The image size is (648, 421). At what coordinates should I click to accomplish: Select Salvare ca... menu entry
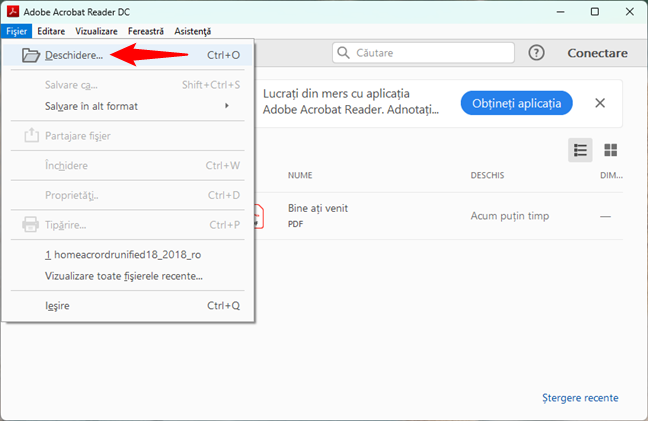pyautogui.click(x=127, y=85)
